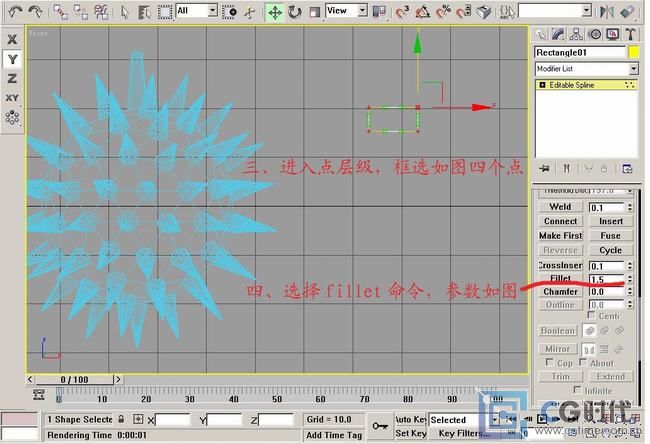
Task: Activate the Select and Rotate tool
Action: (294, 12)
